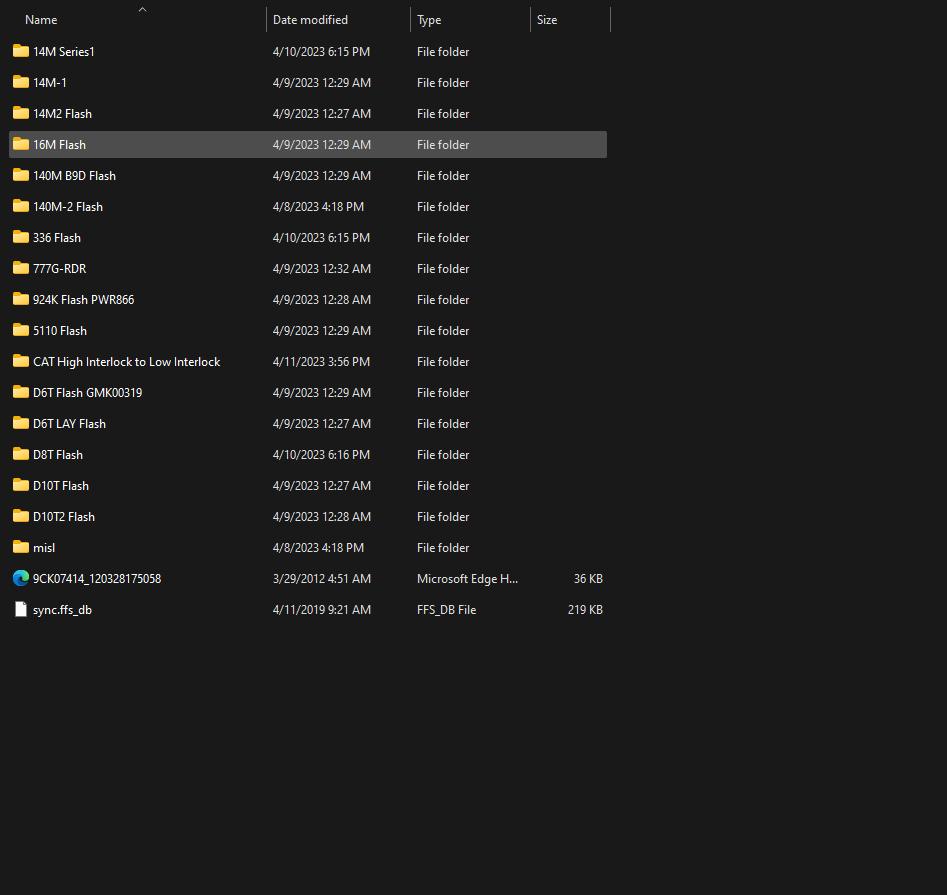Sort files by the Type column

(x=429, y=19)
